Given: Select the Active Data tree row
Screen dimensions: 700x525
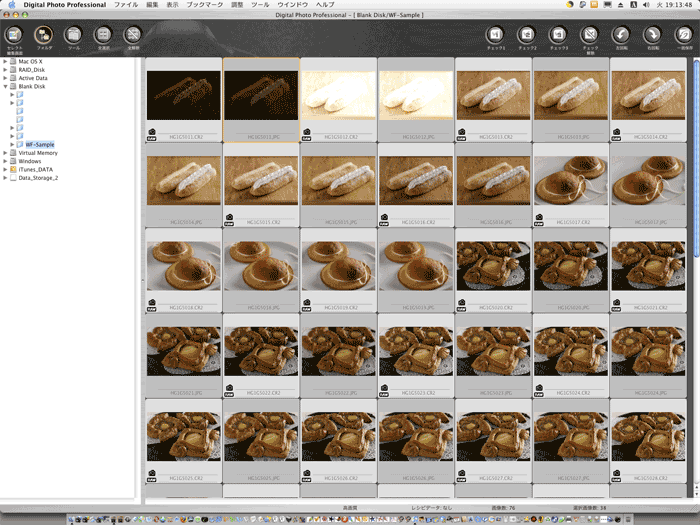Looking at the screenshot, I should pos(33,78).
